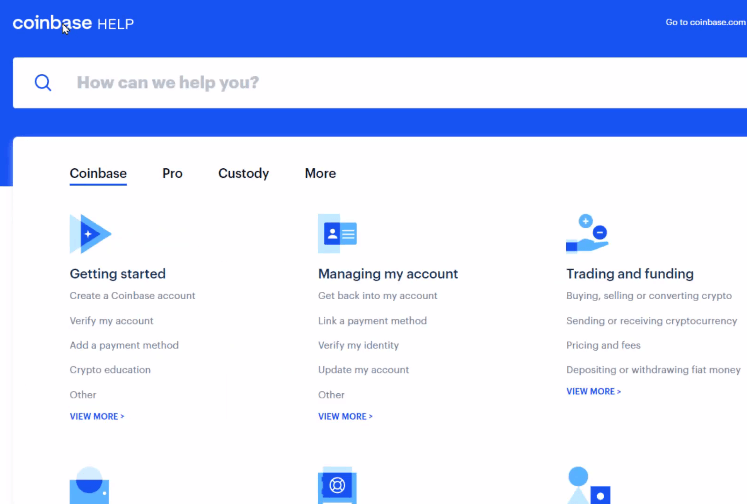
Task: Click the search magnifier icon
Action: tap(43, 82)
